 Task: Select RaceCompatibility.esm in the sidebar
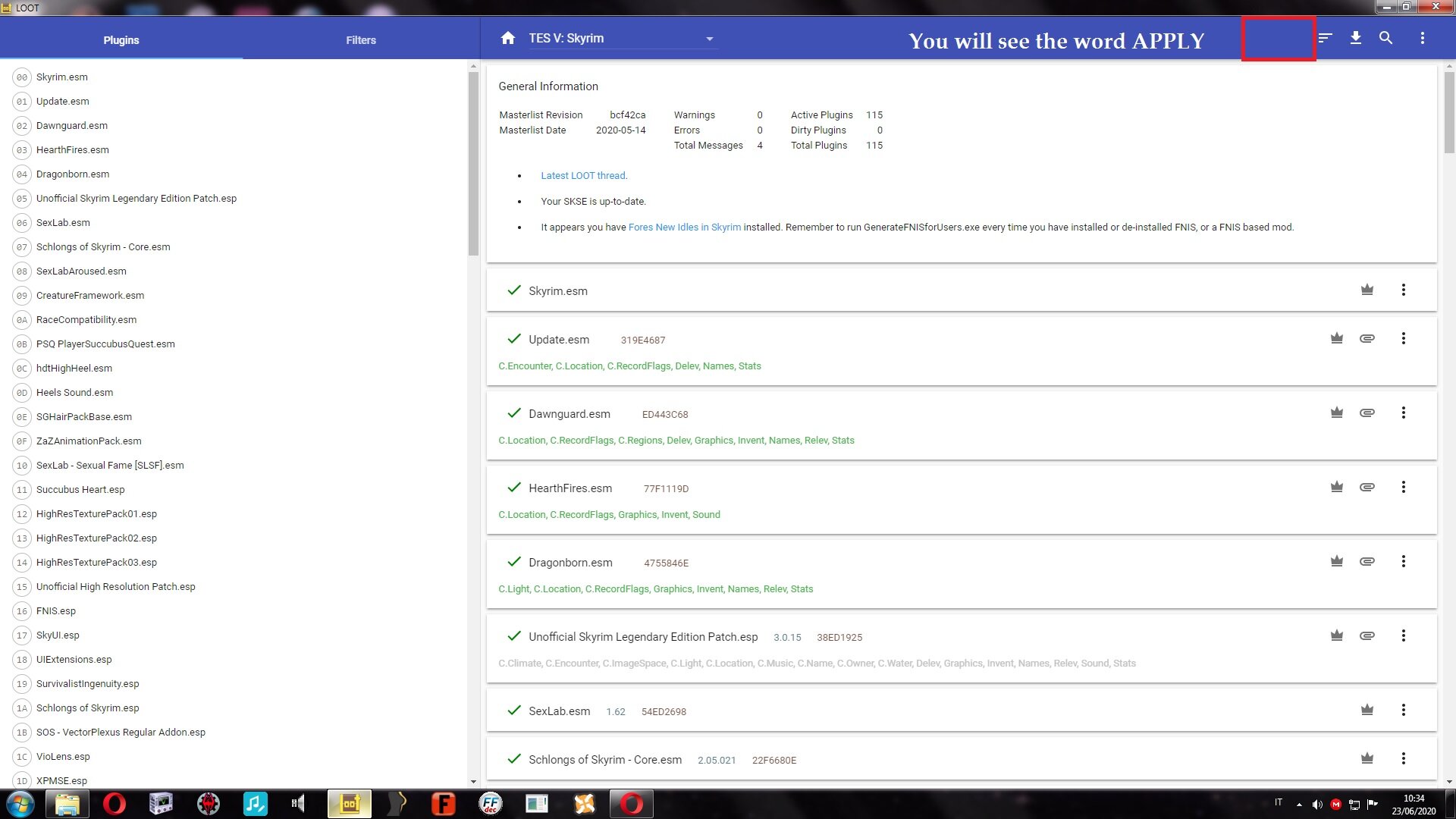pos(235,319)
